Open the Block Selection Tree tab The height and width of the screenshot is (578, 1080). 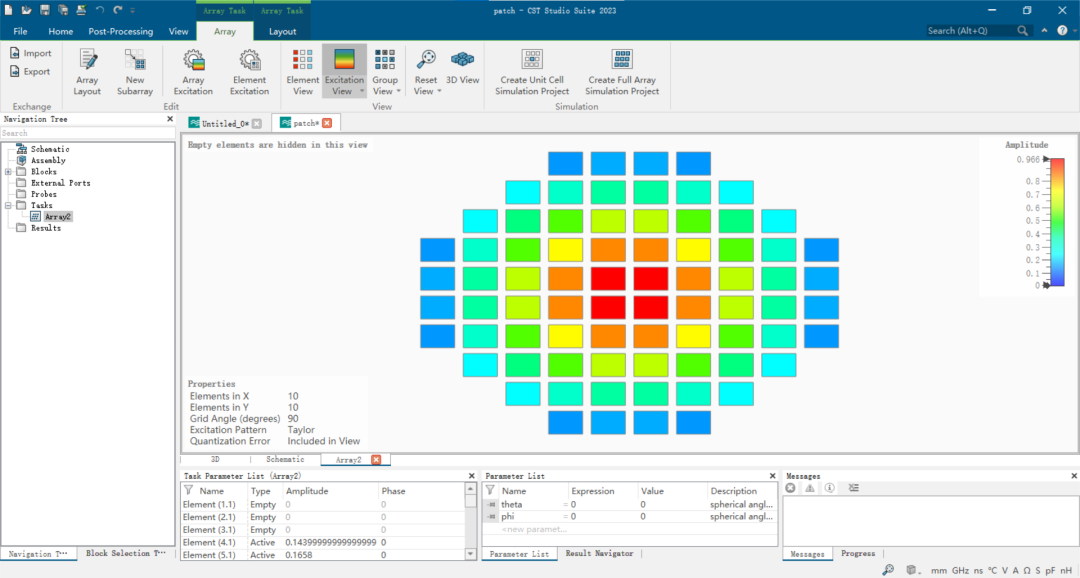[x=126, y=554]
